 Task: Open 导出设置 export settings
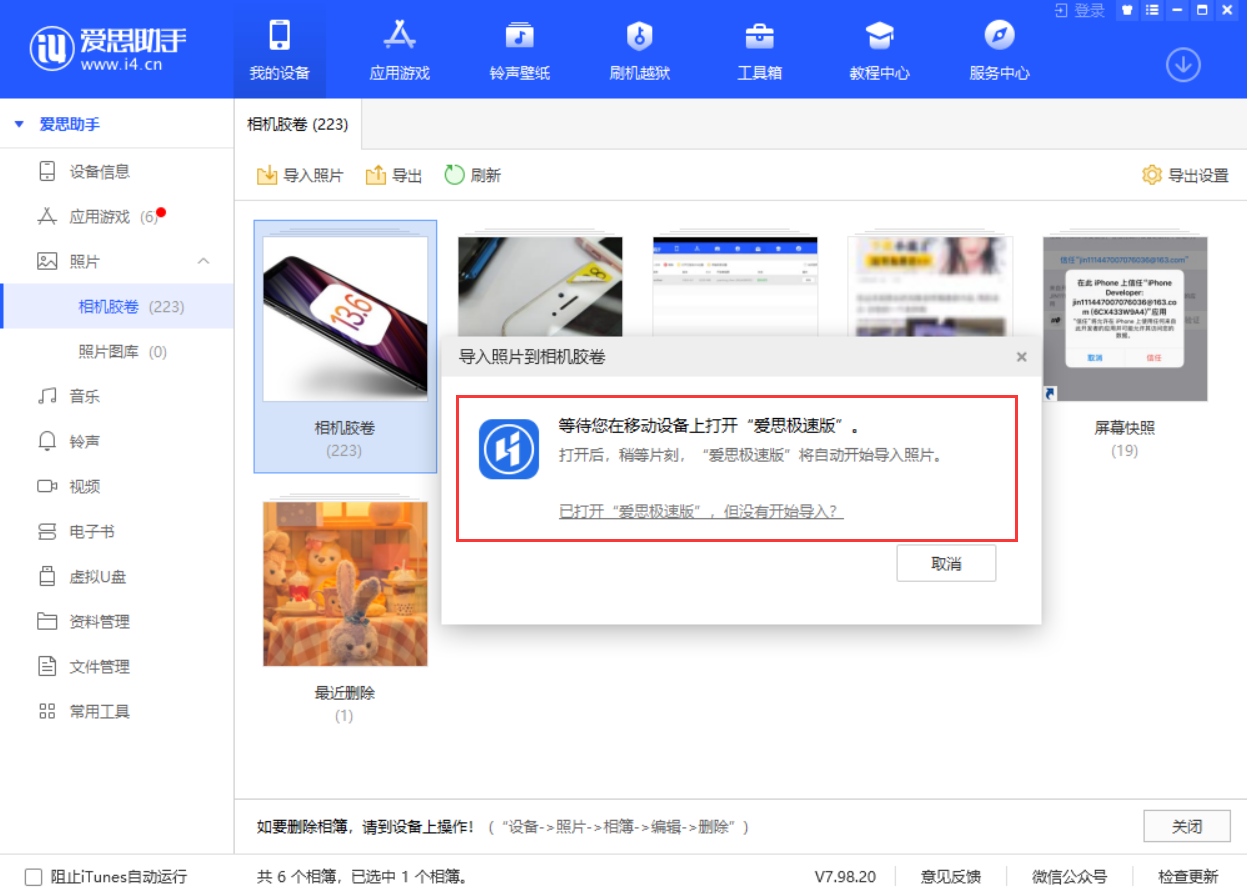pos(1185,175)
